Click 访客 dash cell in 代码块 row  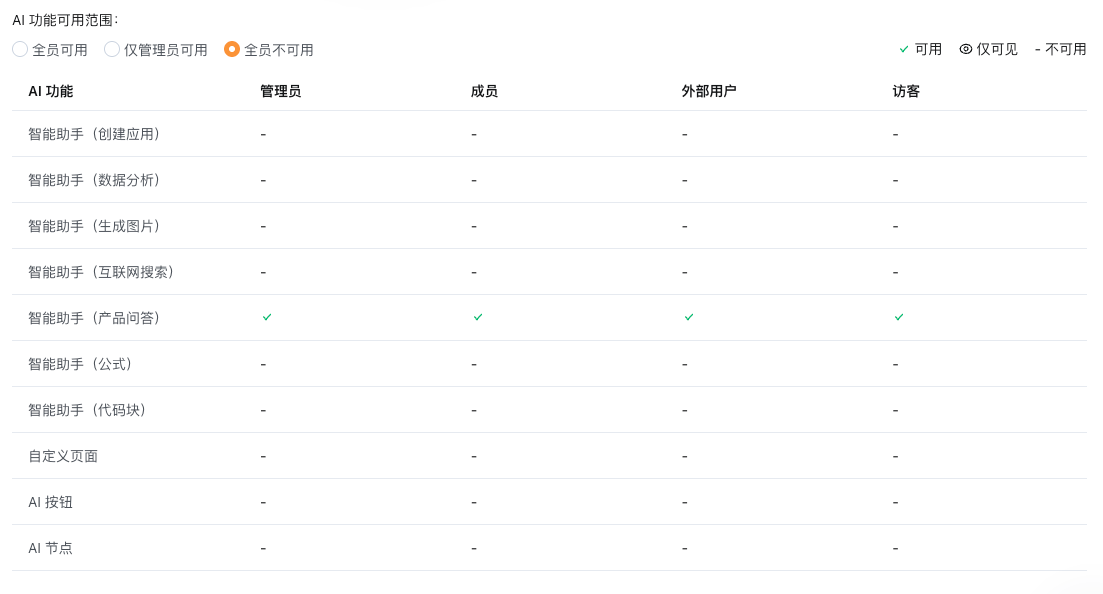tap(895, 410)
